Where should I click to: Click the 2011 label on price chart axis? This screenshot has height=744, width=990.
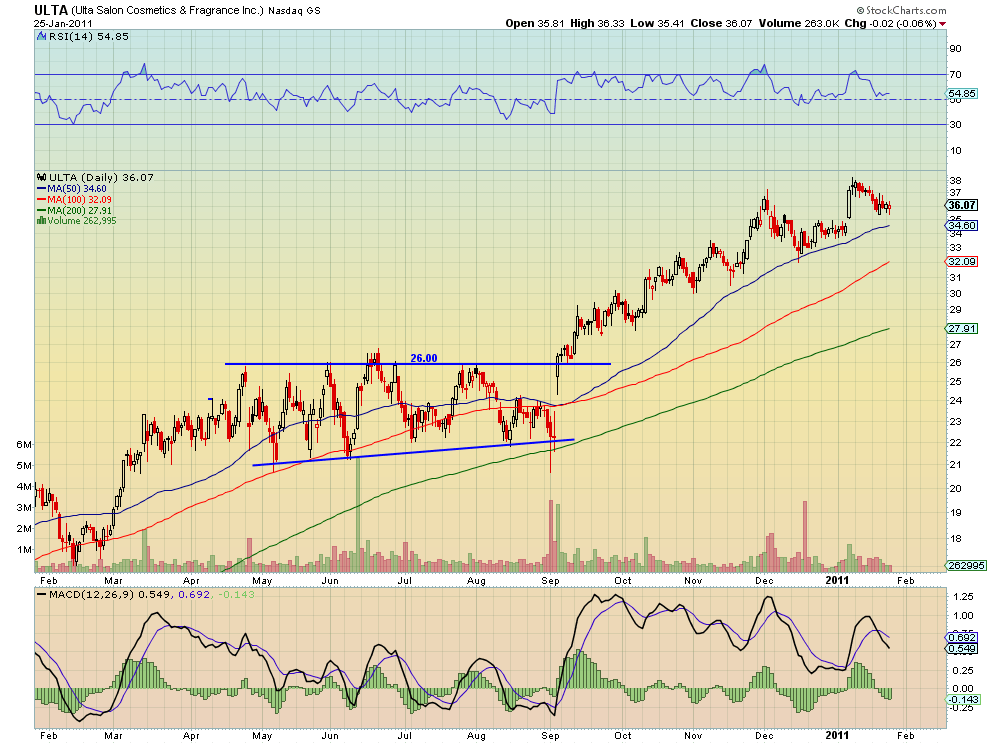tap(838, 580)
